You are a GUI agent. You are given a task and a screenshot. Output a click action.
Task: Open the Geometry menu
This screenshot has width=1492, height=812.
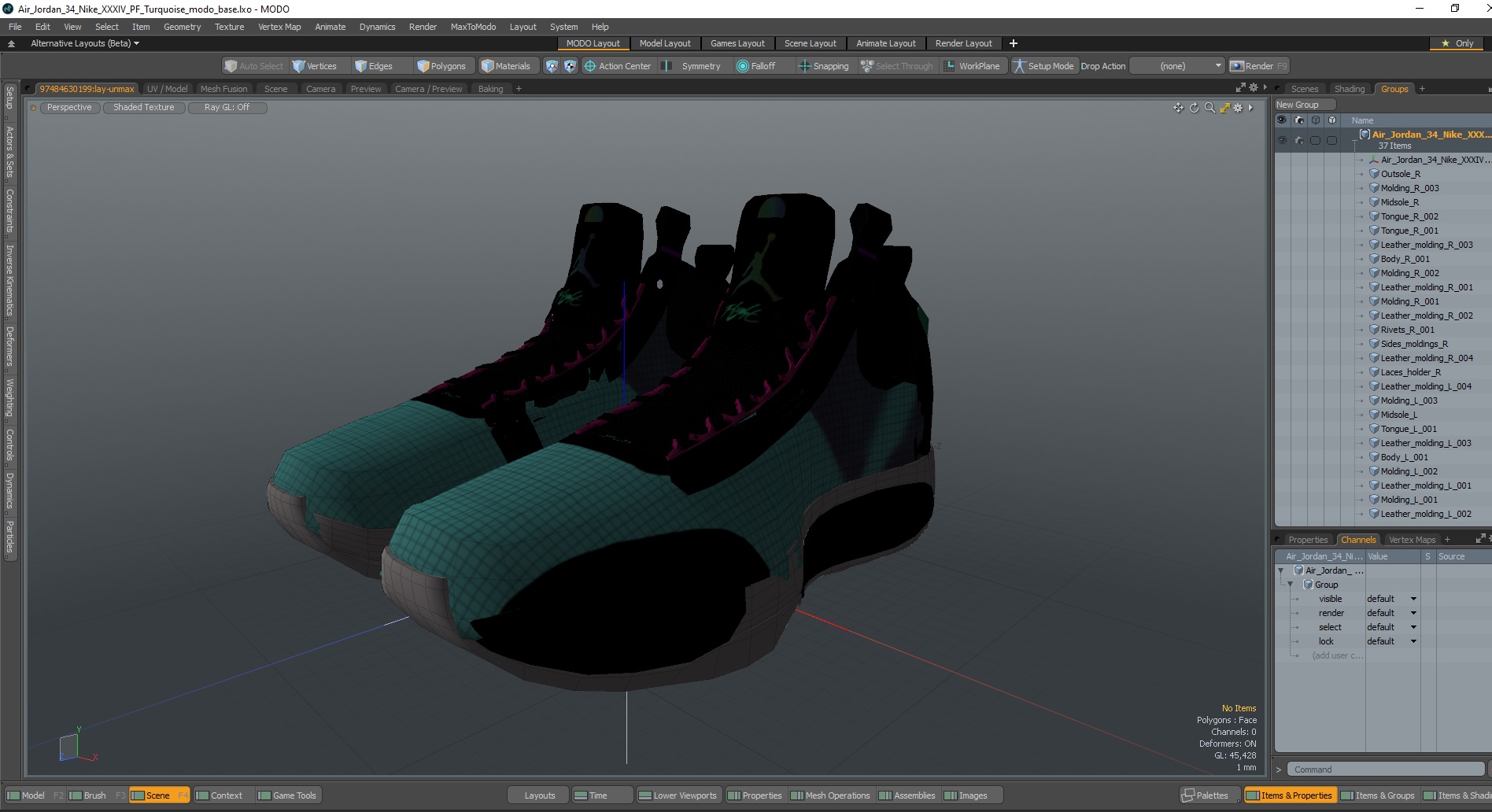point(182,27)
